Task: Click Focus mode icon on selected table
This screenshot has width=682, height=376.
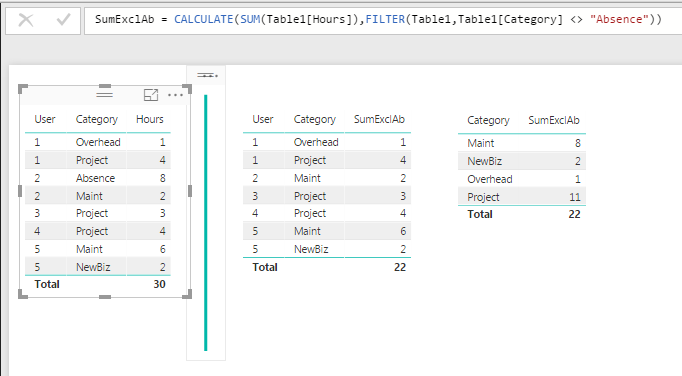Action: [x=150, y=95]
